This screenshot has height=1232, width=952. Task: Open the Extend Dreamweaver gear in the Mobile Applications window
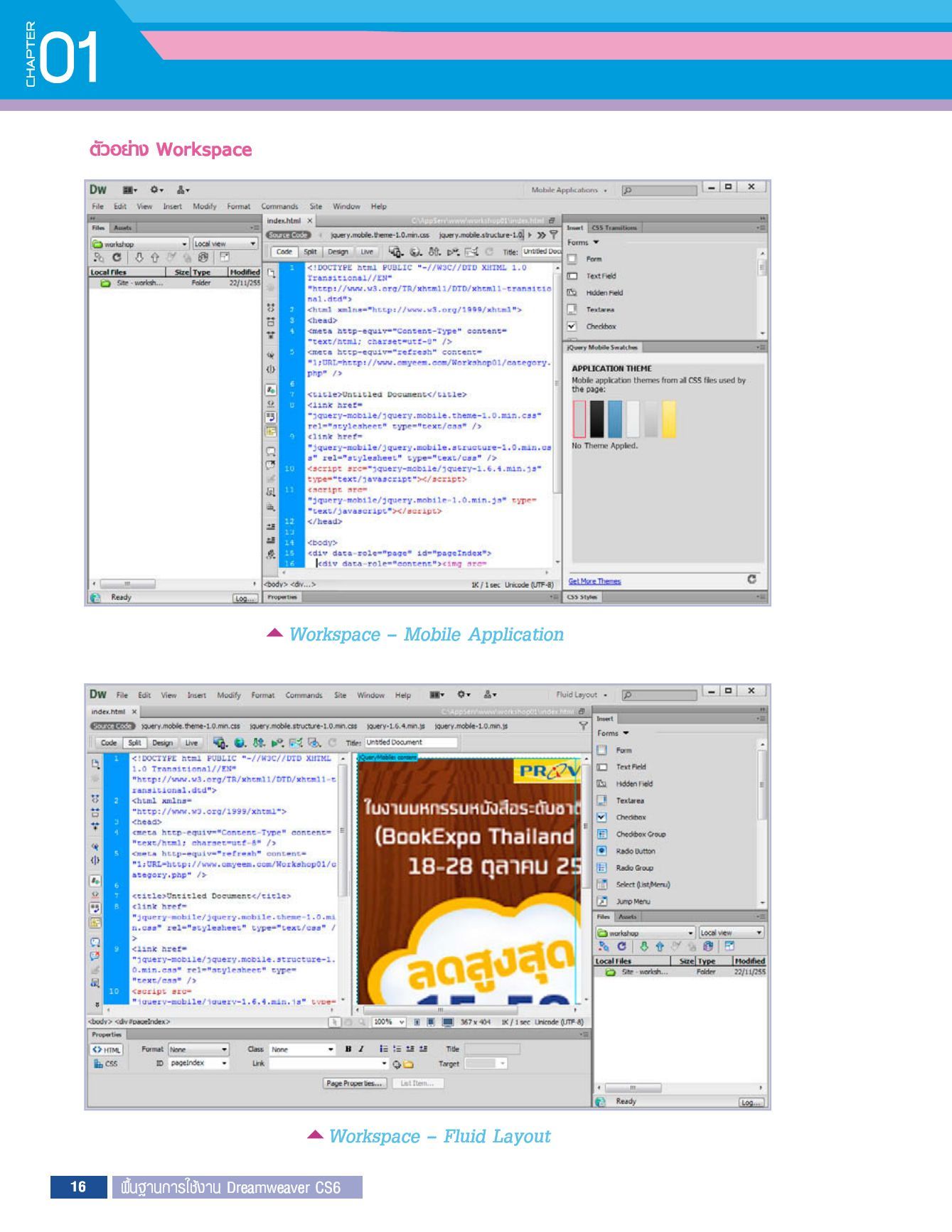[x=157, y=190]
